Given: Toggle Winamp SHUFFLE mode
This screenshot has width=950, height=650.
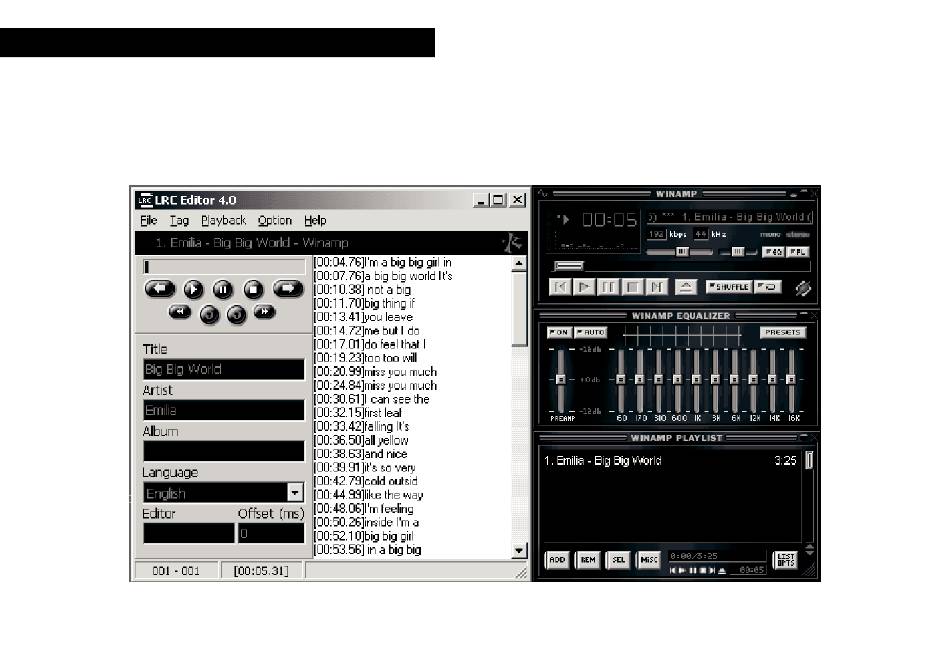Looking at the screenshot, I should tap(729, 287).
